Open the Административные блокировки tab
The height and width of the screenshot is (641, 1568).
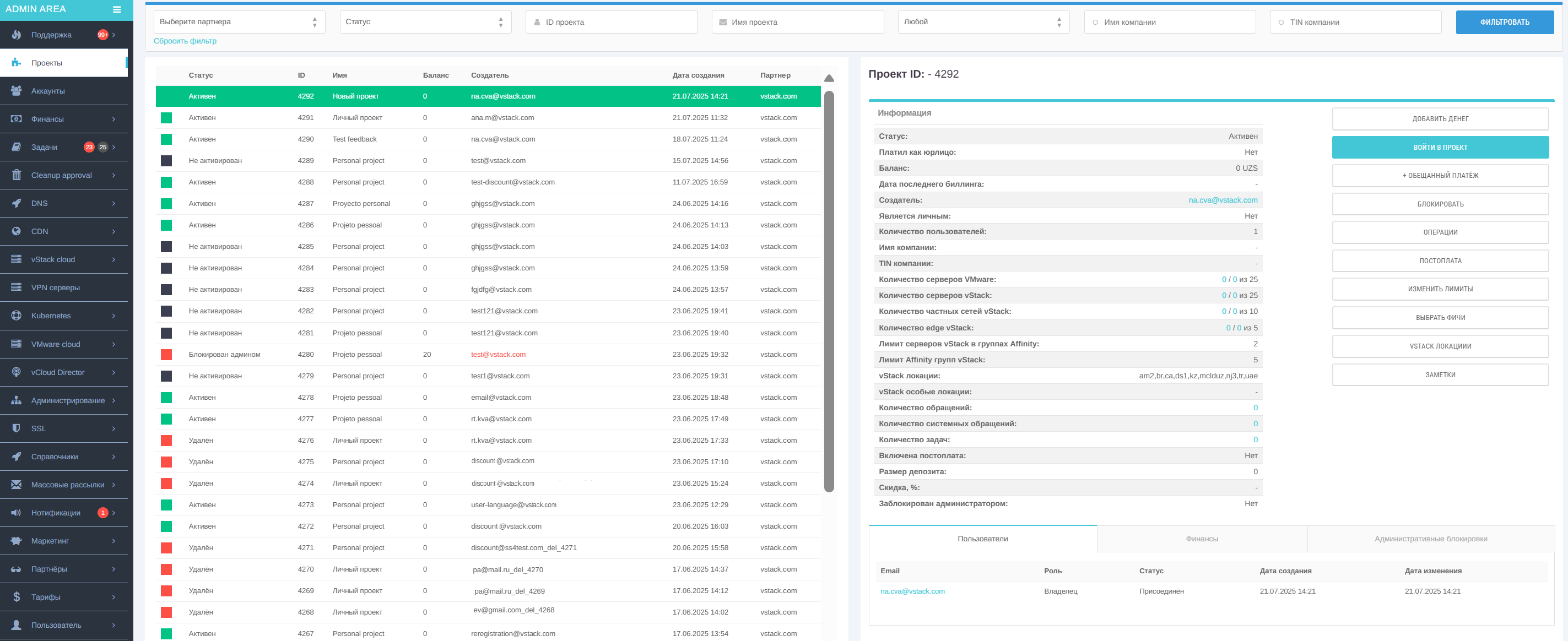1430,539
